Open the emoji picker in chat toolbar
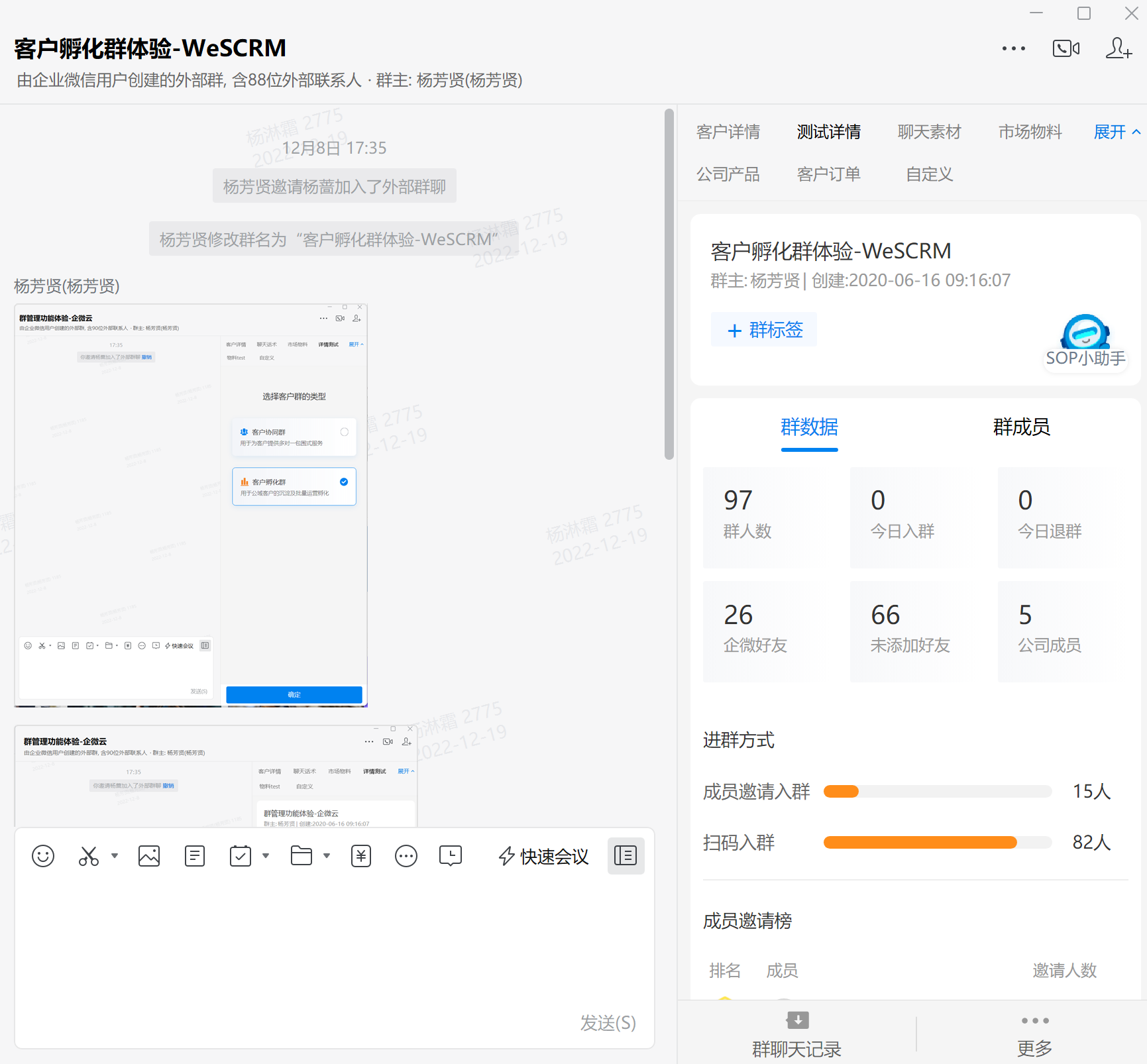Viewport: 1147px width, 1064px height. click(x=43, y=856)
